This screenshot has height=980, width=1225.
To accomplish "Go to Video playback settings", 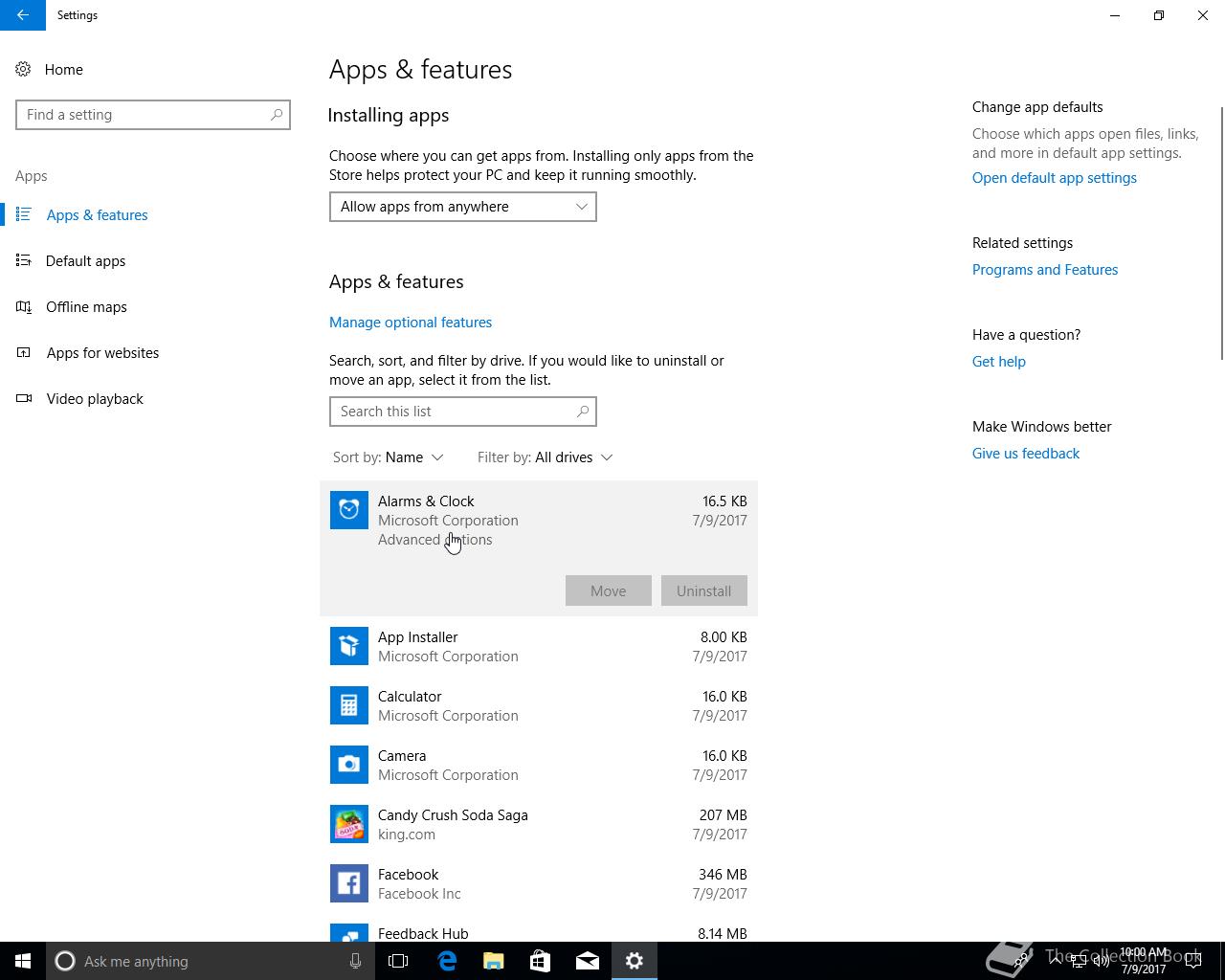I will click(153, 398).
